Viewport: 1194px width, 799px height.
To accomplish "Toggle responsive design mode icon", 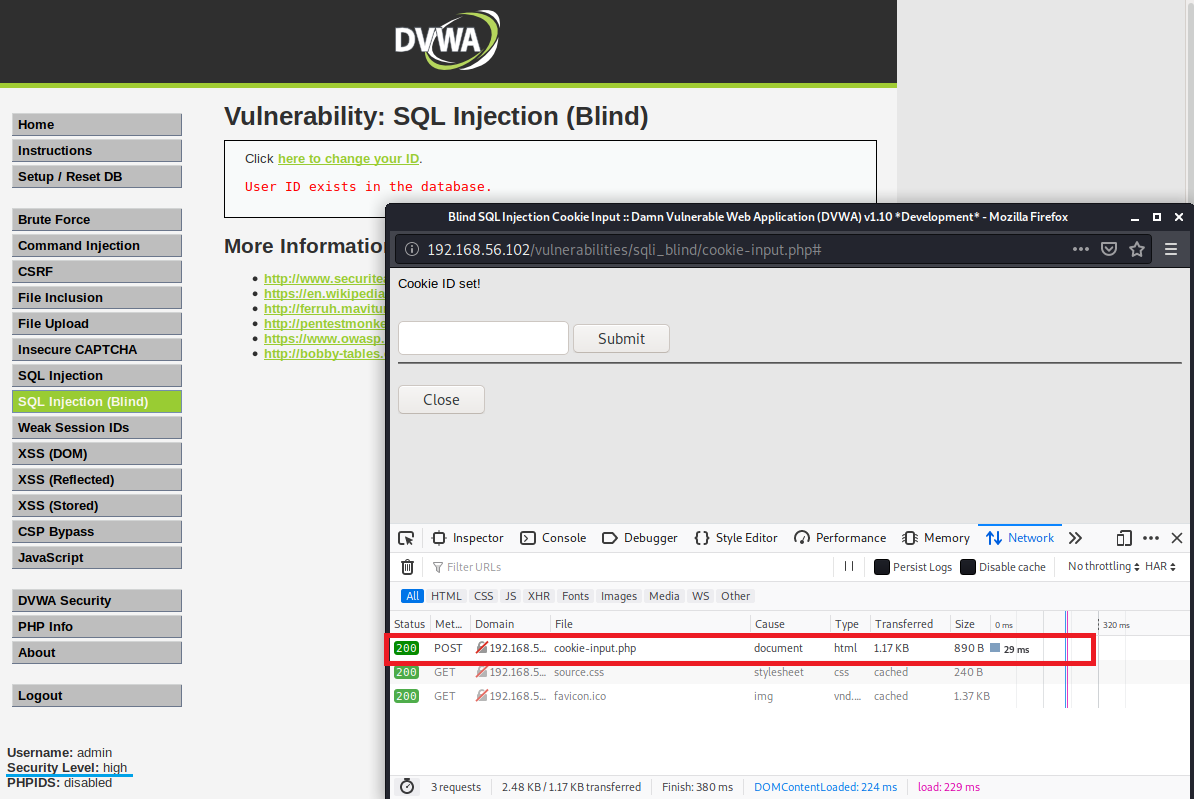I will pos(1124,539).
